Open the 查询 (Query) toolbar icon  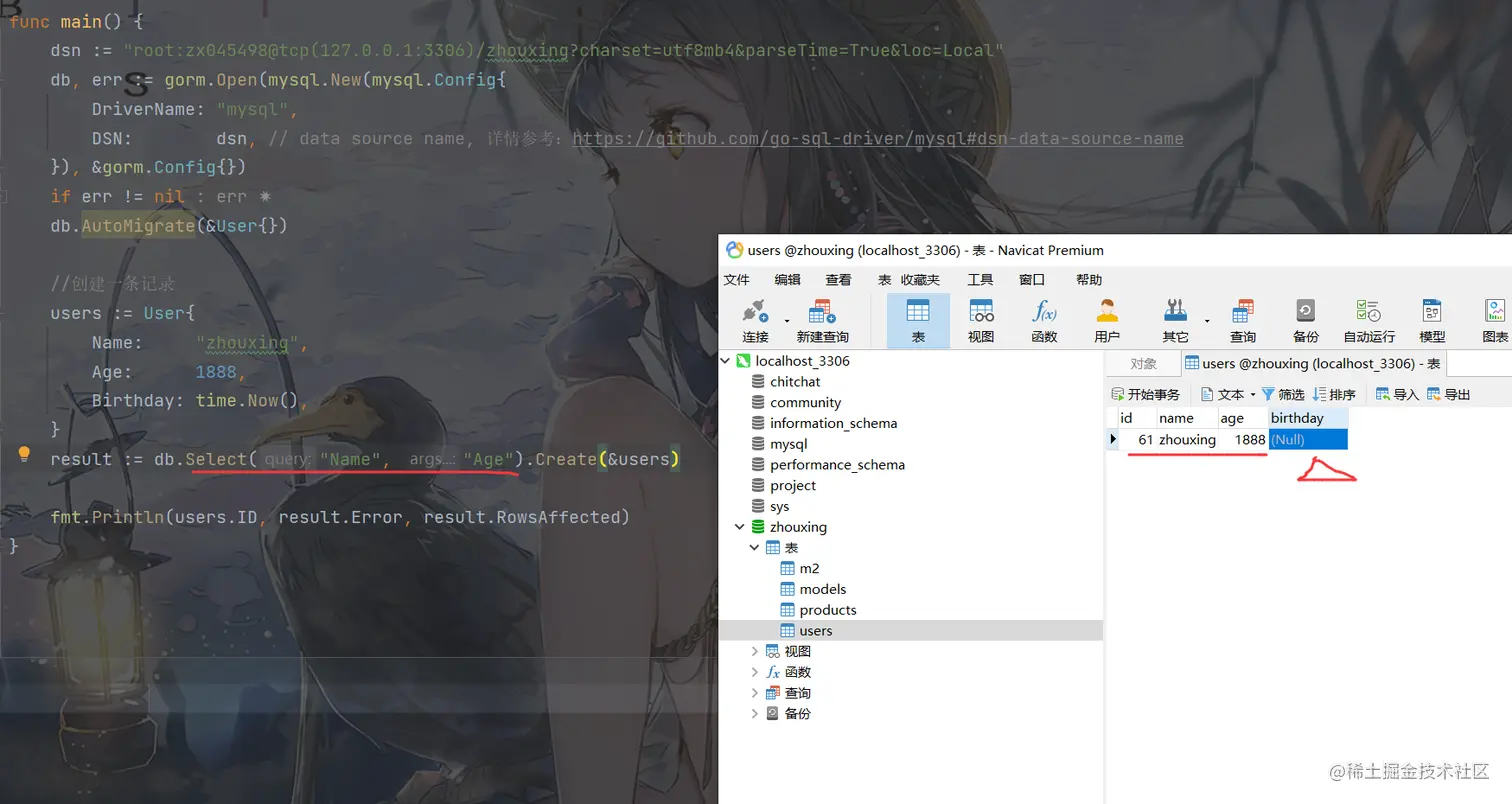pos(1243,321)
